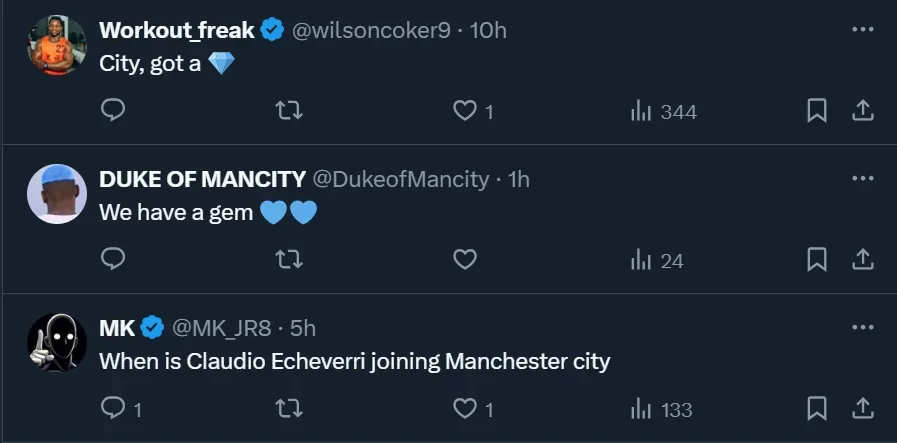Bookmark DUKE OF MANCITY's tweet
Viewport: 897px width, 443px height.
[817, 260]
